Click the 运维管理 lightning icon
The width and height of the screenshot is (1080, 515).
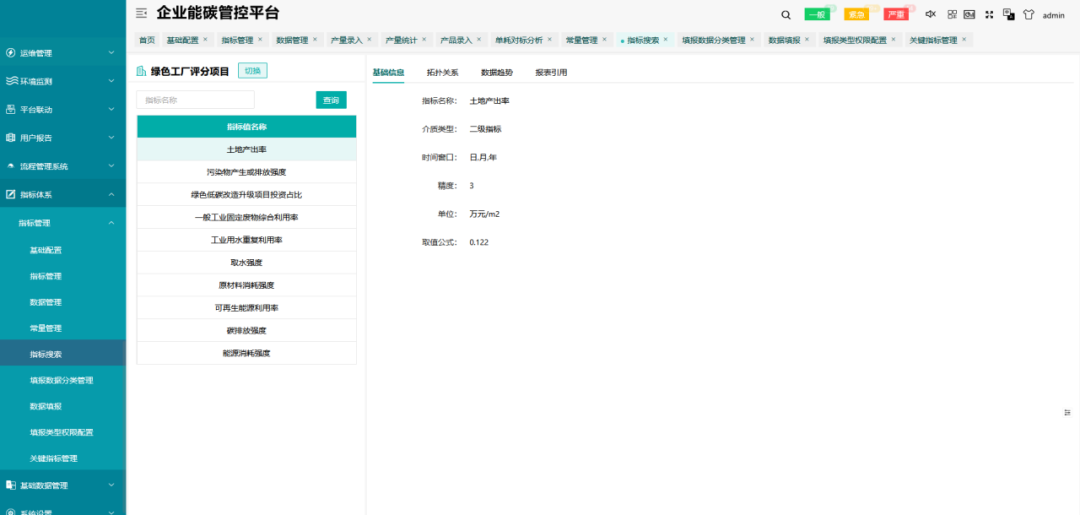[10, 53]
